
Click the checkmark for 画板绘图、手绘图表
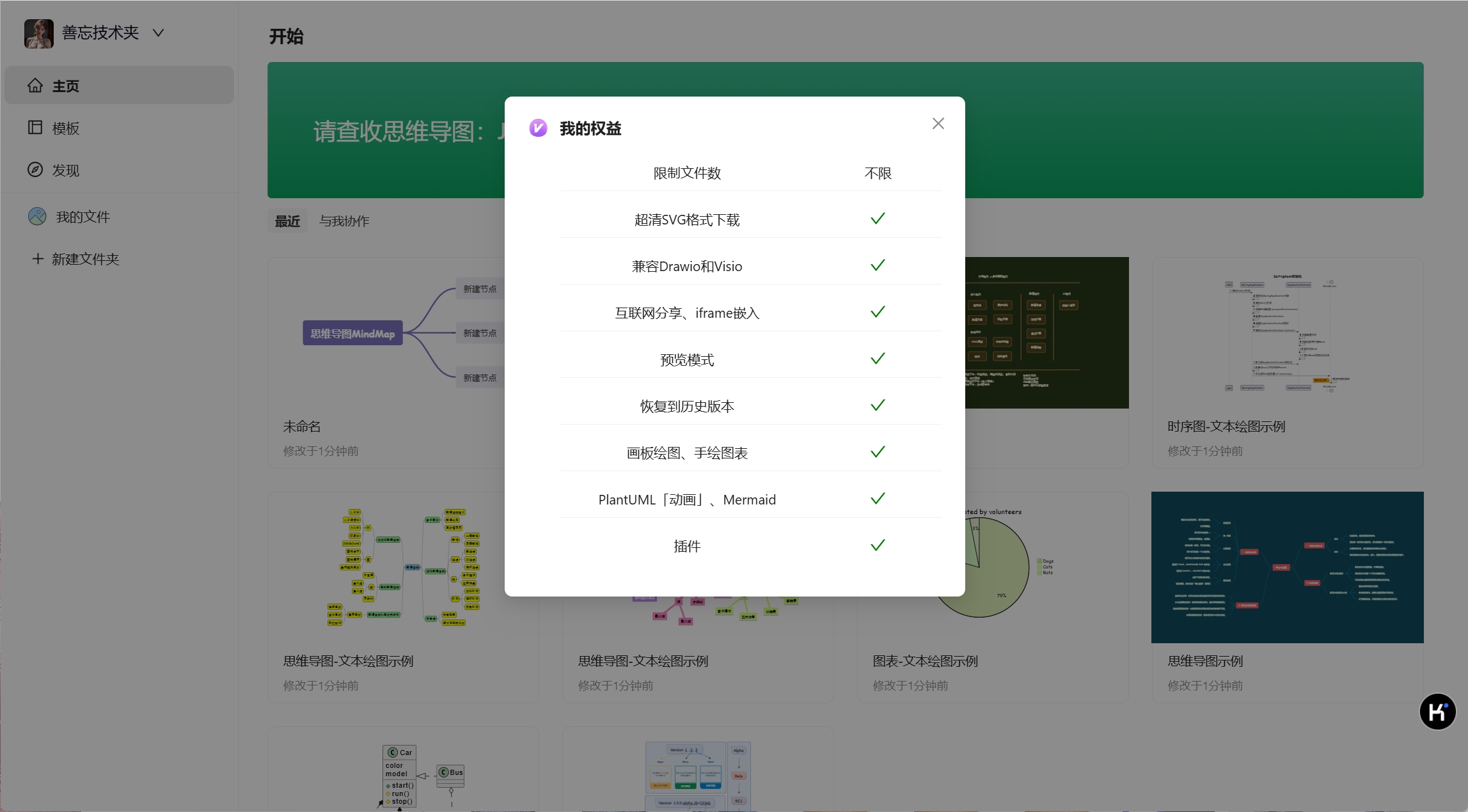(878, 452)
